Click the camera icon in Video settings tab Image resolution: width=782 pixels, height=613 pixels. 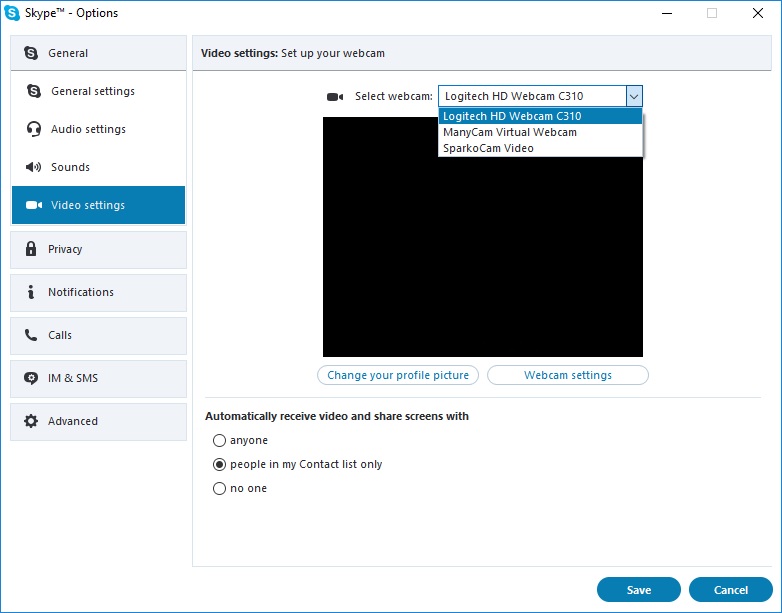pyautogui.click(x=34, y=205)
